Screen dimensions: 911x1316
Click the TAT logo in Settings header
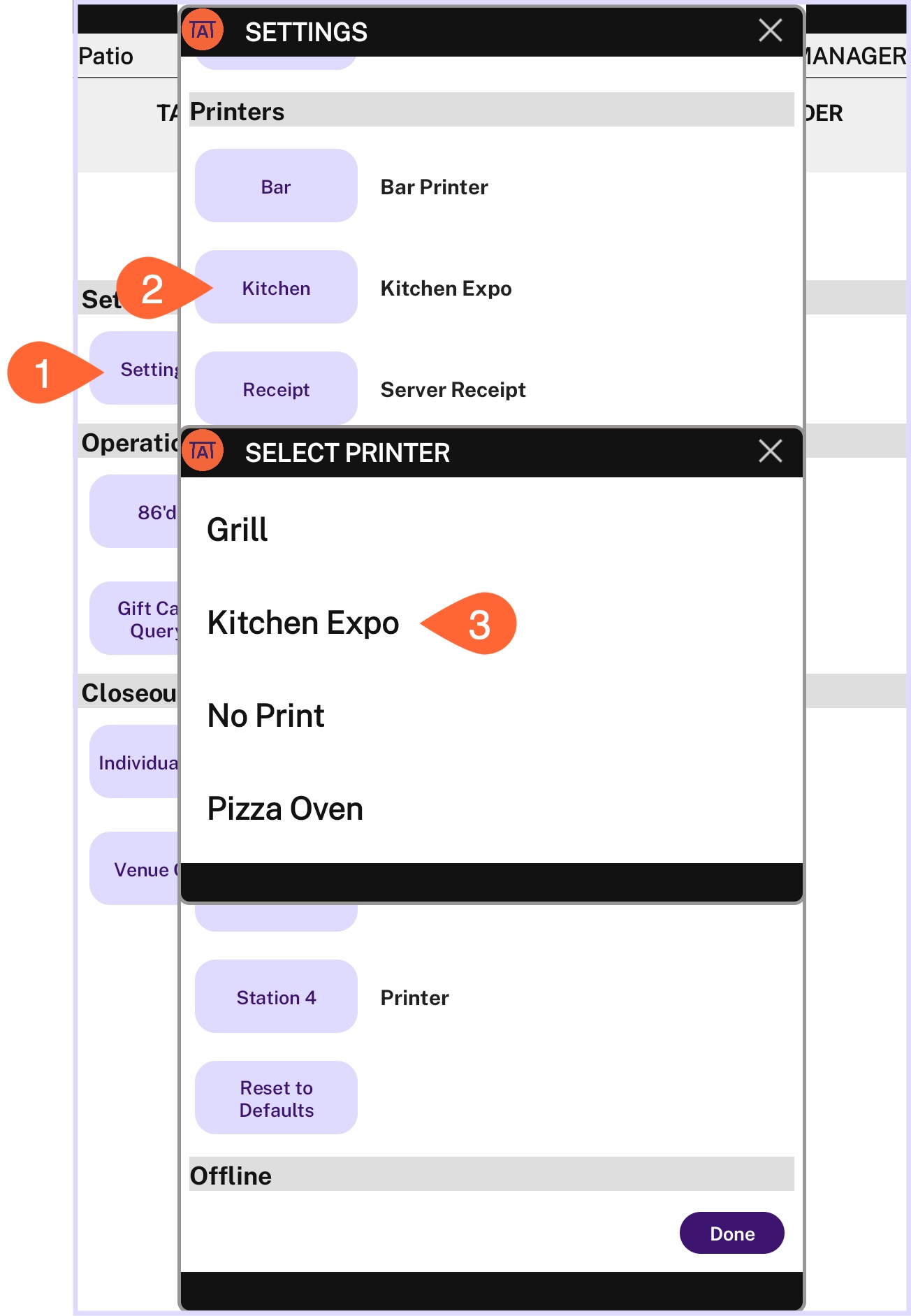coord(203,31)
